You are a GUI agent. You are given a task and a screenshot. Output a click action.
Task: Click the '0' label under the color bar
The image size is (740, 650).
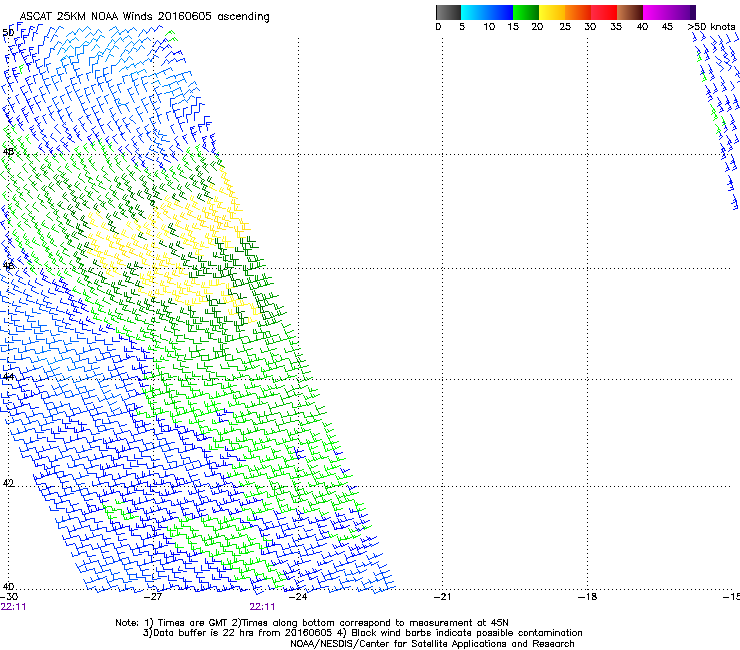(x=438, y=27)
